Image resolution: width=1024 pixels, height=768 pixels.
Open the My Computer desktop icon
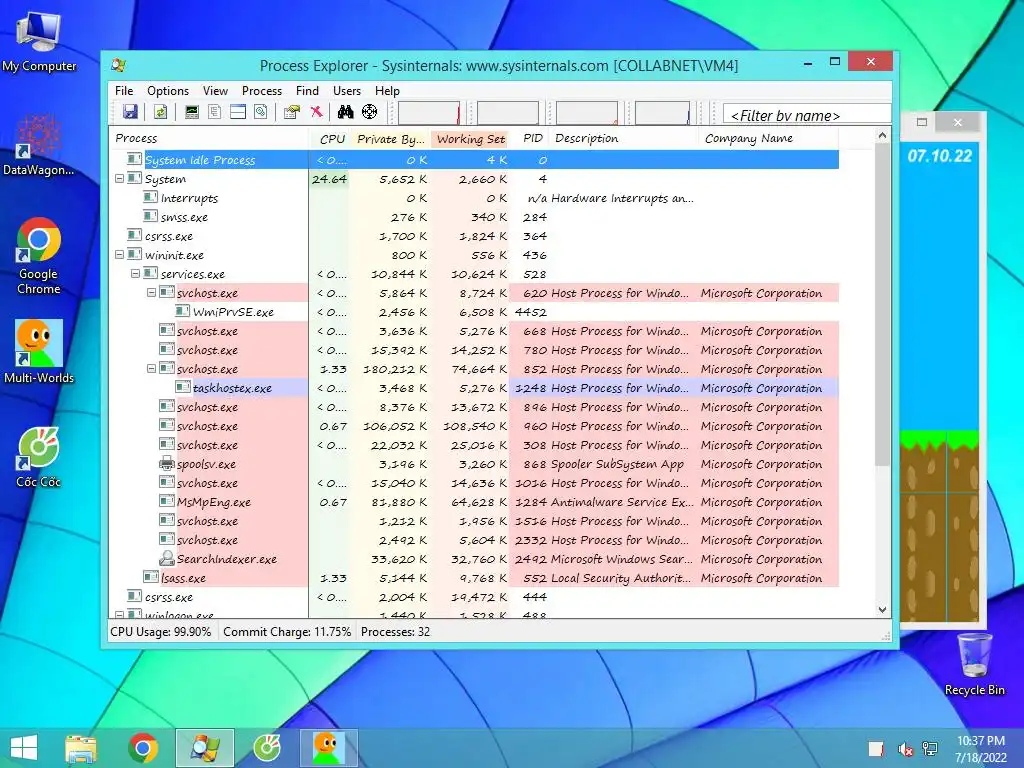pyautogui.click(x=39, y=42)
